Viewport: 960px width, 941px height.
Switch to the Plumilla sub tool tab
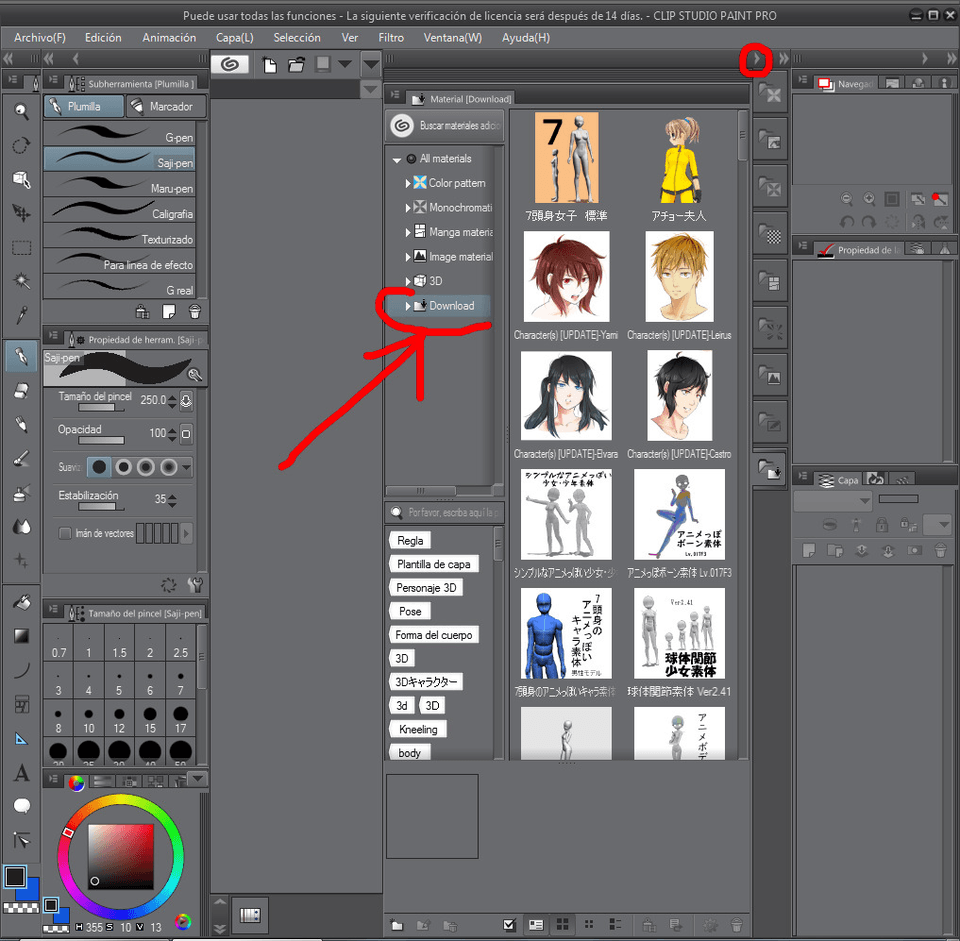click(x=84, y=107)
